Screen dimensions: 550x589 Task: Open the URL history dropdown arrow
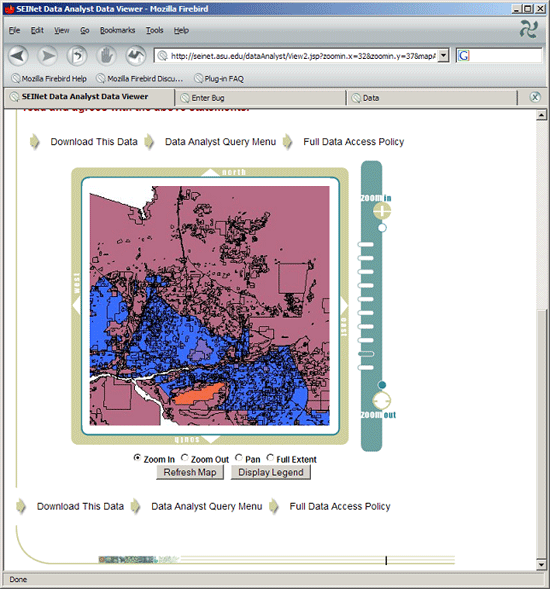pos(444,56)
